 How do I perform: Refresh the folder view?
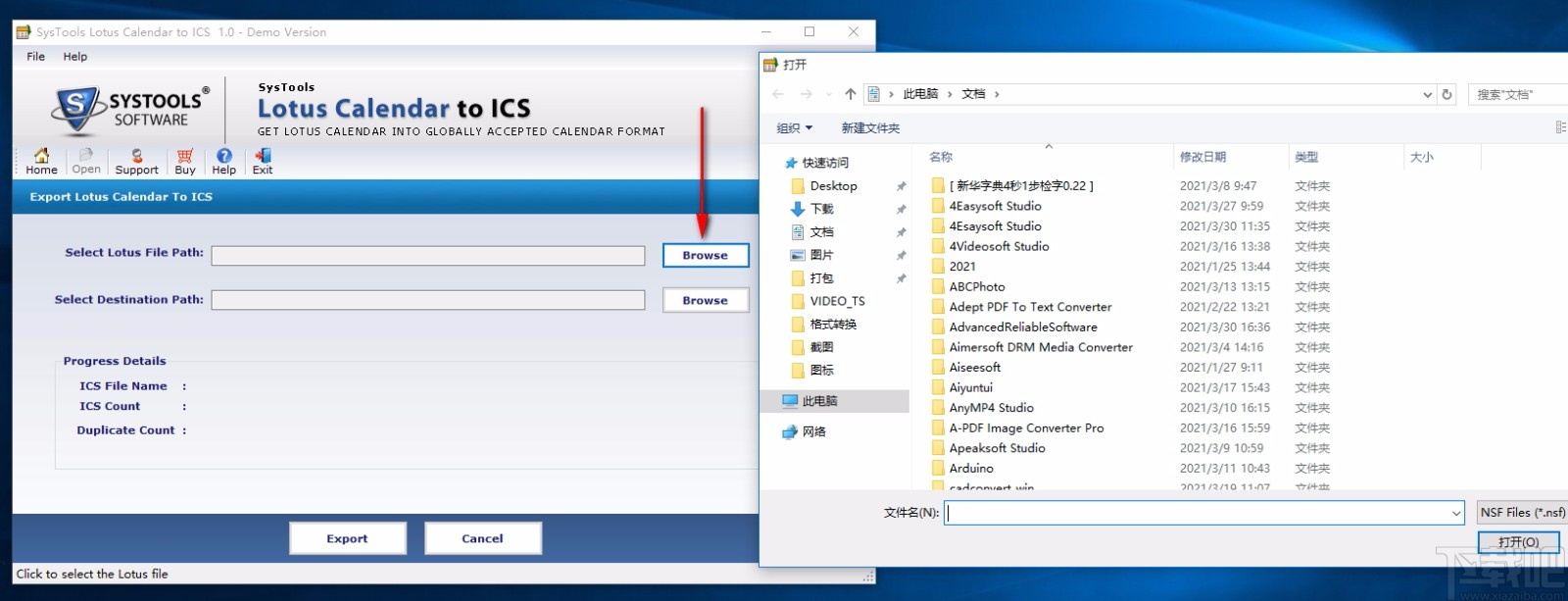(1446, 94)
